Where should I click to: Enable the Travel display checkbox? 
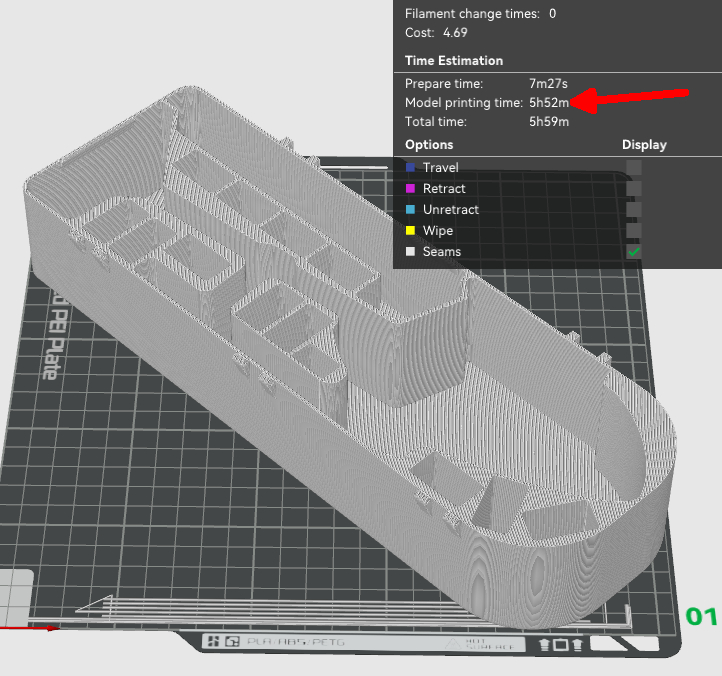(634, 168)
